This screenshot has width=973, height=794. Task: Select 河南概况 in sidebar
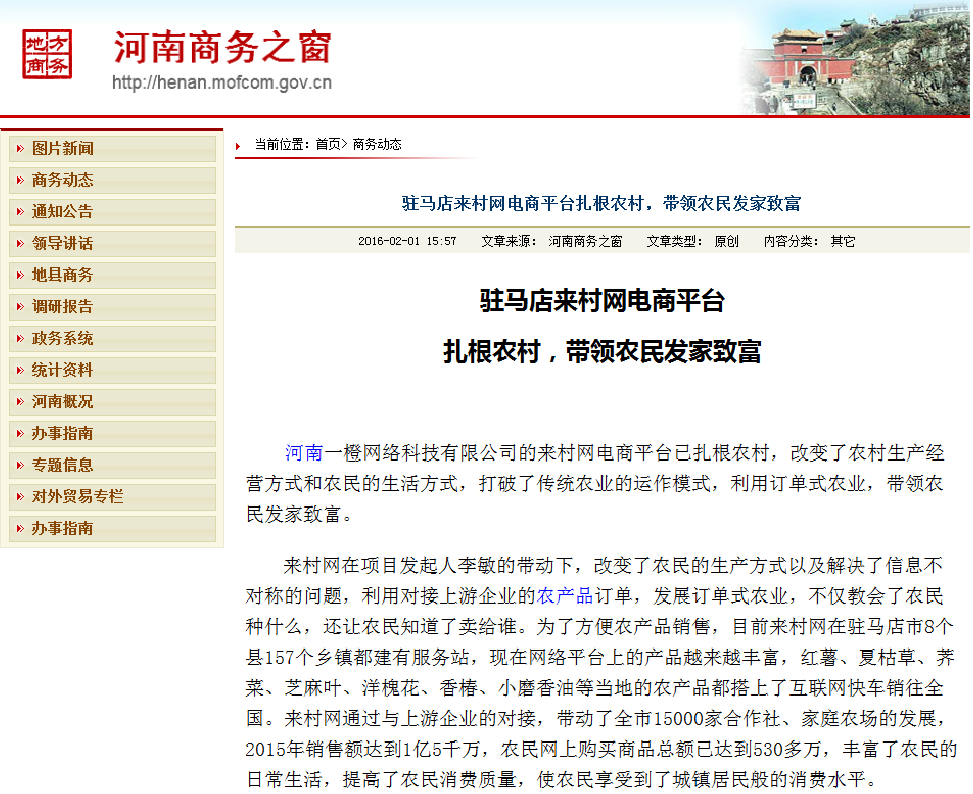coord(112,402)
